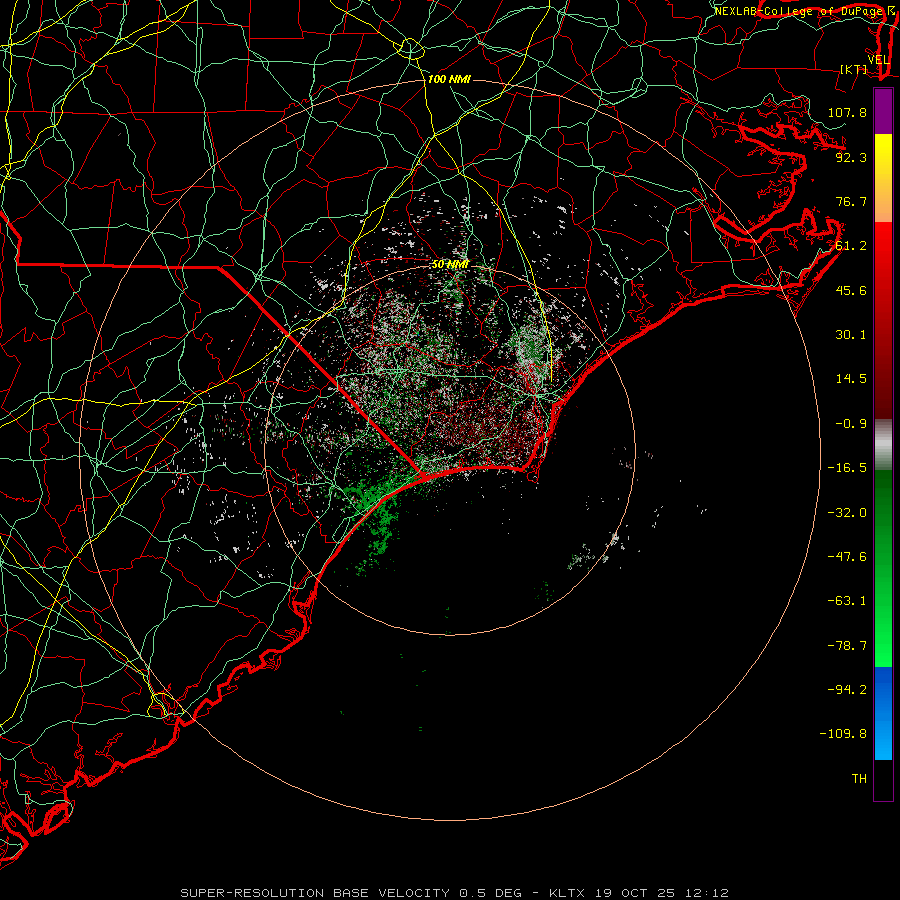Click the blue color band on the velocity scale

point(883,713)
